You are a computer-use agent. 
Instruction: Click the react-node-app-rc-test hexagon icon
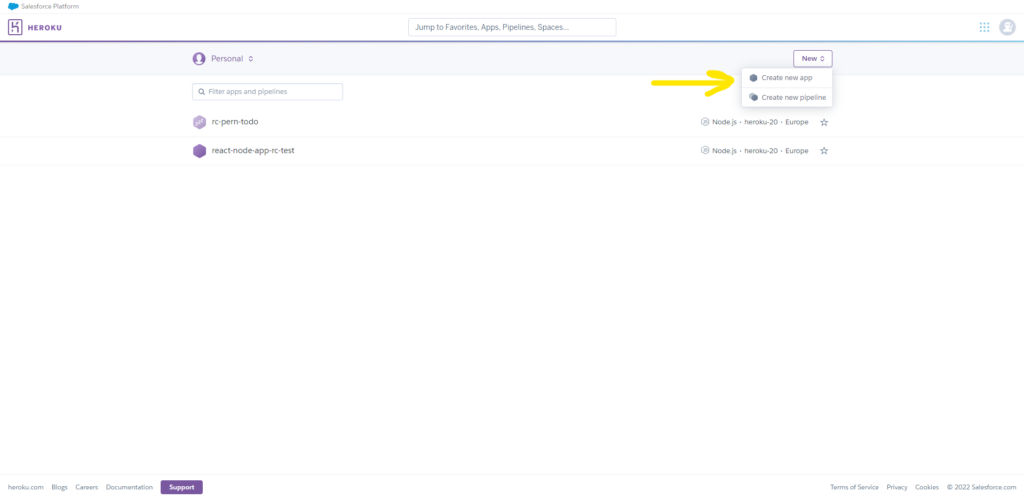199,151
